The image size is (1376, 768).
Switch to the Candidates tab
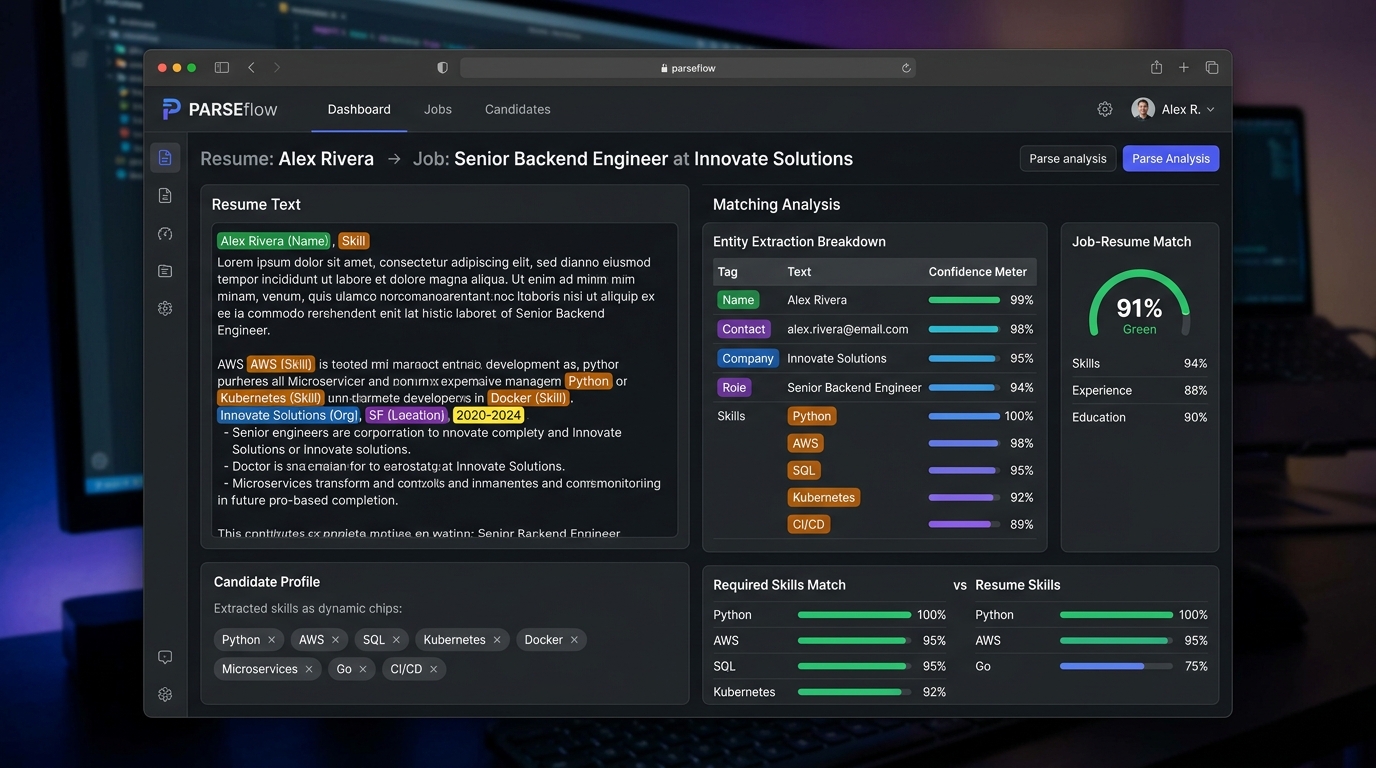tap(518, 109)
